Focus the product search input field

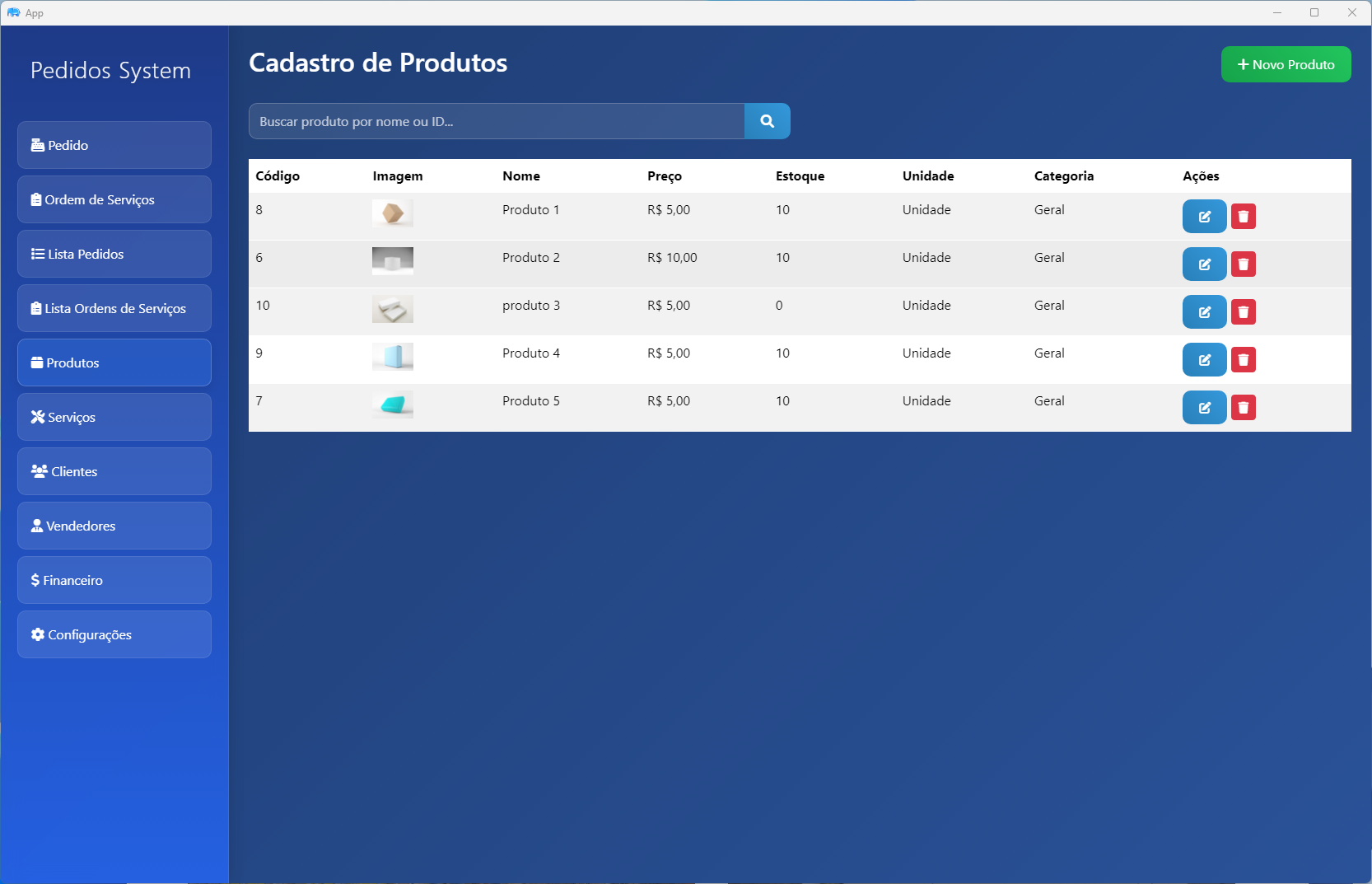[x=497, y=121]
